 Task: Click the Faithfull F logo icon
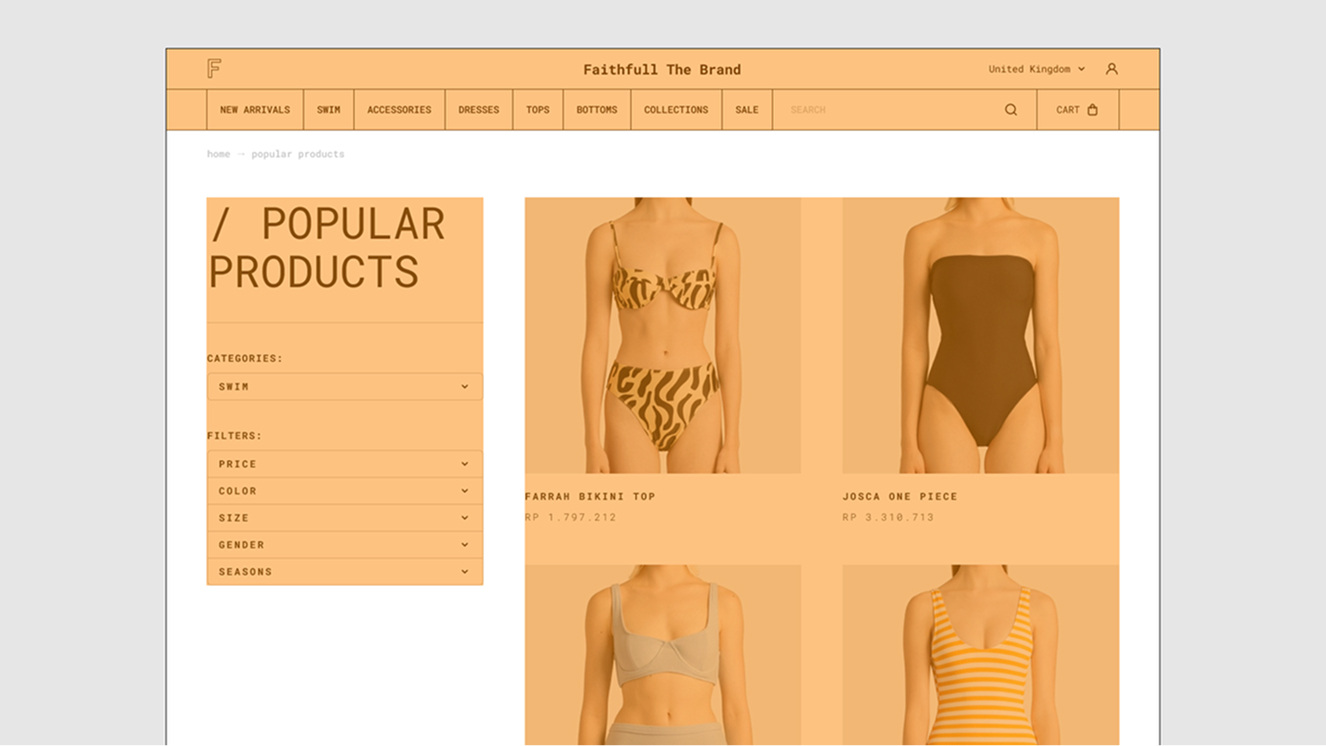(x=214, y=68)
